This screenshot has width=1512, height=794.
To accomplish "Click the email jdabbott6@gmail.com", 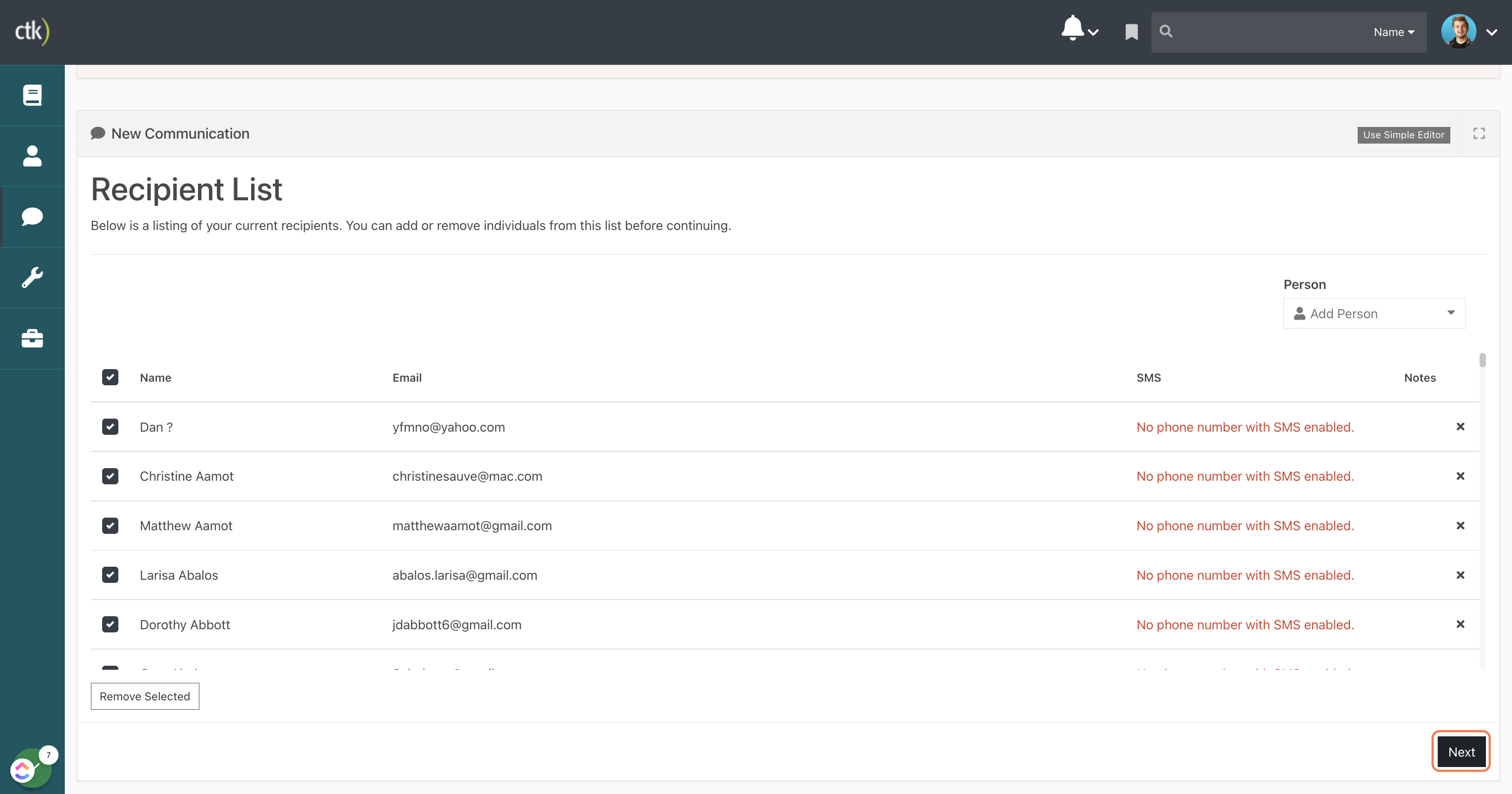I will point(457,624).
